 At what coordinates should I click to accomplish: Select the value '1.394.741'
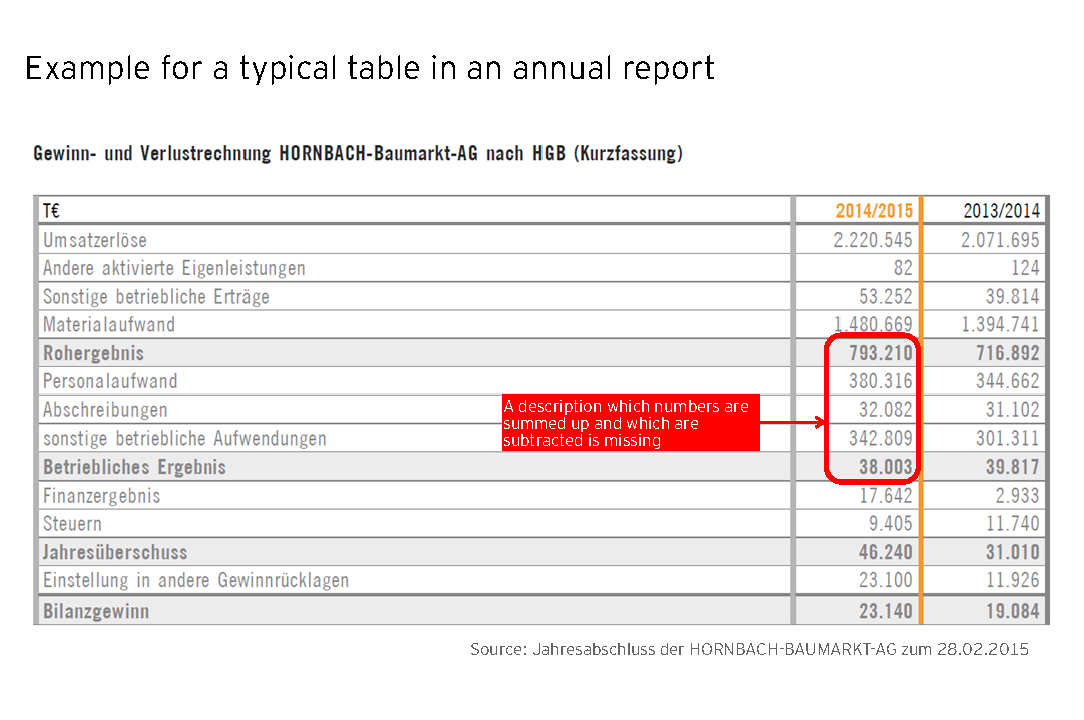coord(1000,324)
